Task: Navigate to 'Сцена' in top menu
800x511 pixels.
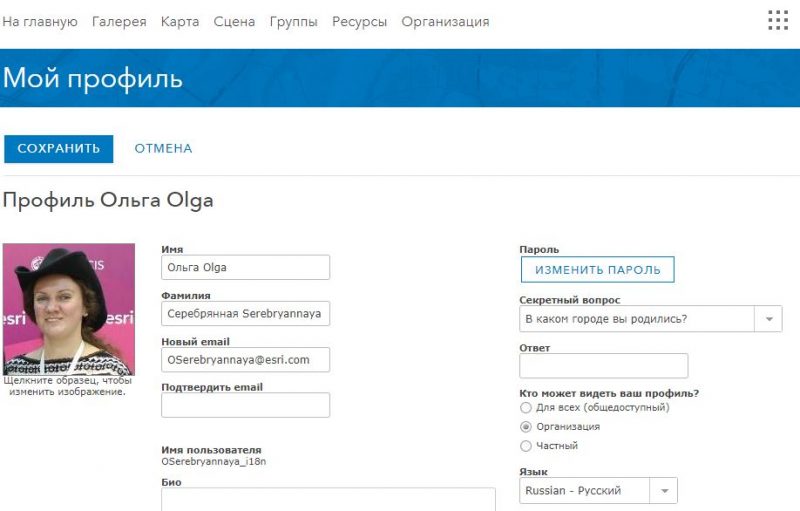Action: click(x=234, y=22)
